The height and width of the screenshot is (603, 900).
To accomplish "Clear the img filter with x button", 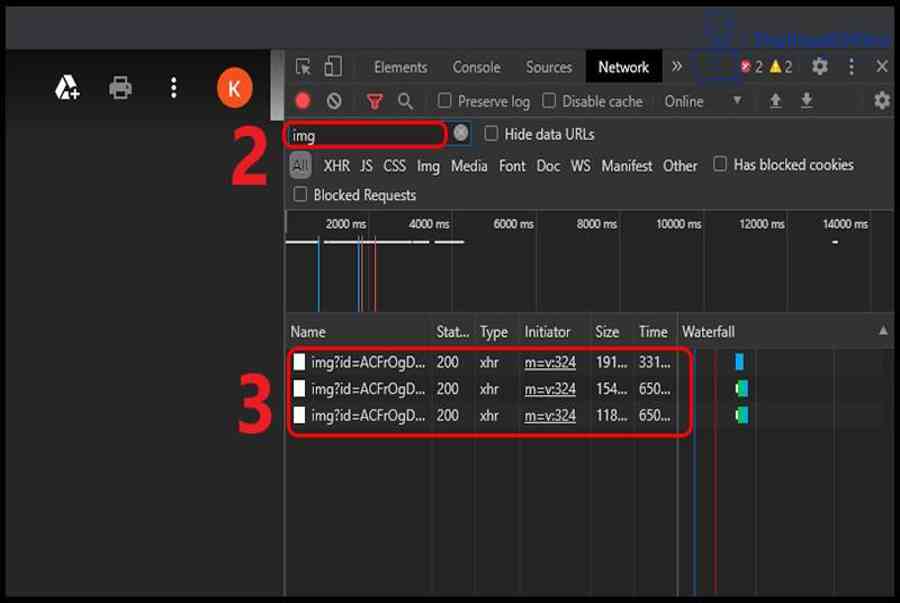I will coord(460,133).
